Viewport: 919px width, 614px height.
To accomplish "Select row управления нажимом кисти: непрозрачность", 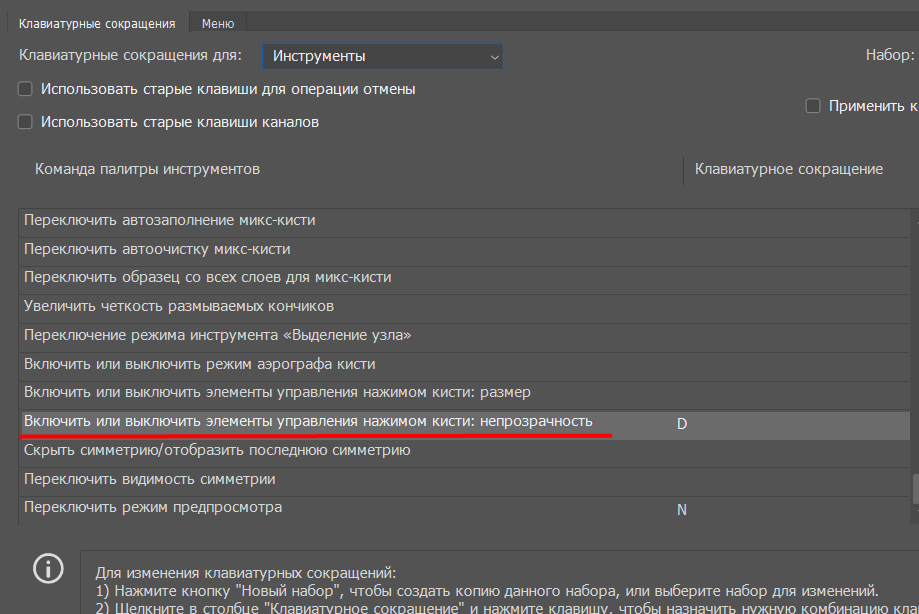I will coord(464,424).
